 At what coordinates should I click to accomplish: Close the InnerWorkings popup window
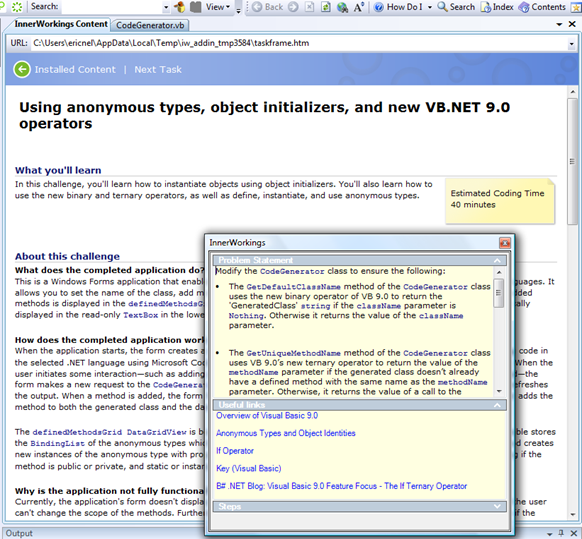click(x=504, y=243)
